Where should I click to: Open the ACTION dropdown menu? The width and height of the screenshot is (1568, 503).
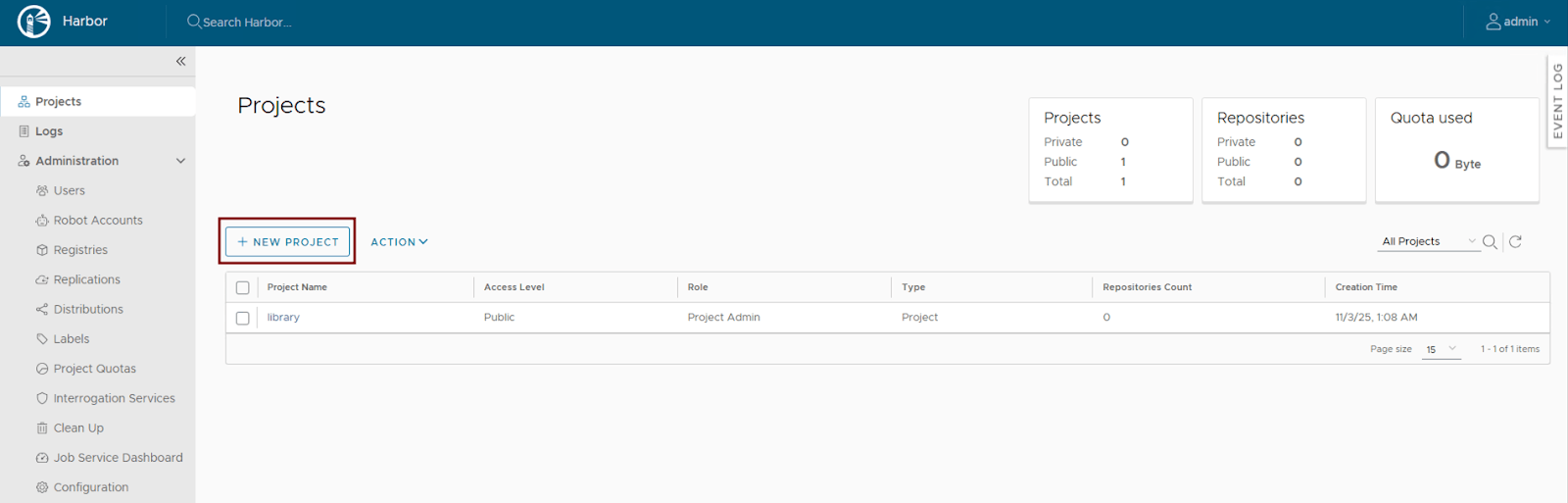pyautogui.click(x=399, y=242)
